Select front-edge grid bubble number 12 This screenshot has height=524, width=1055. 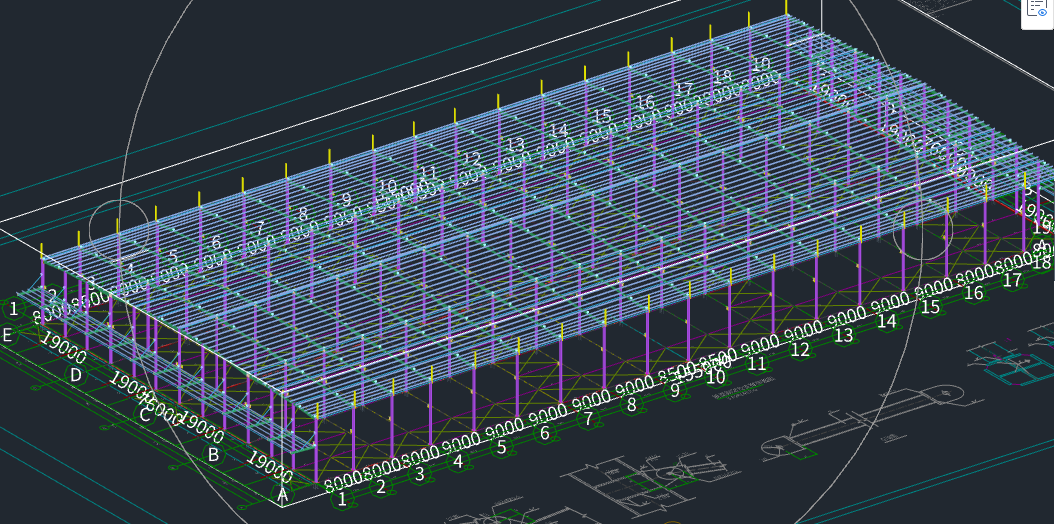(800, 349)
